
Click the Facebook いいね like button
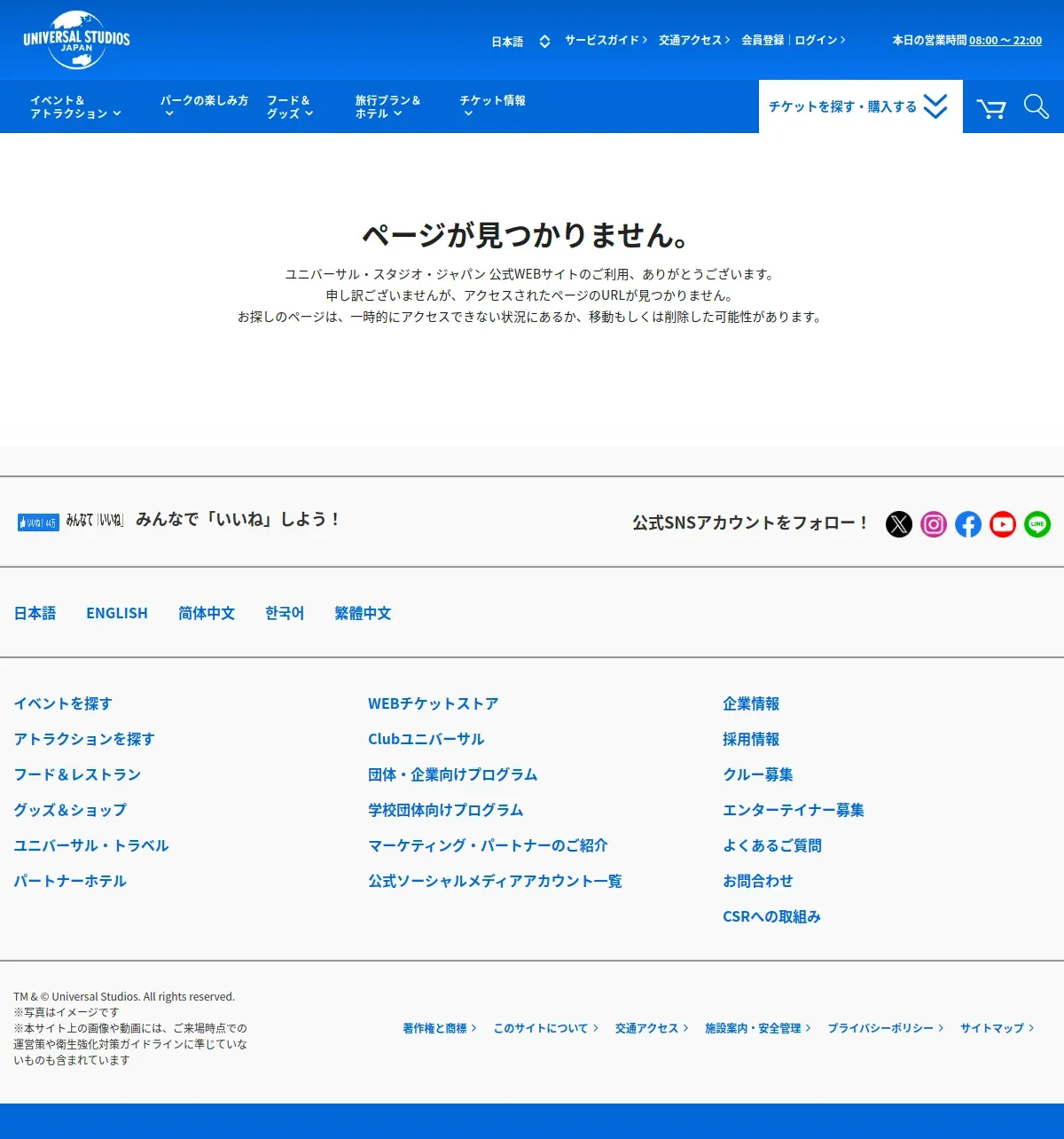coord(38,522)
